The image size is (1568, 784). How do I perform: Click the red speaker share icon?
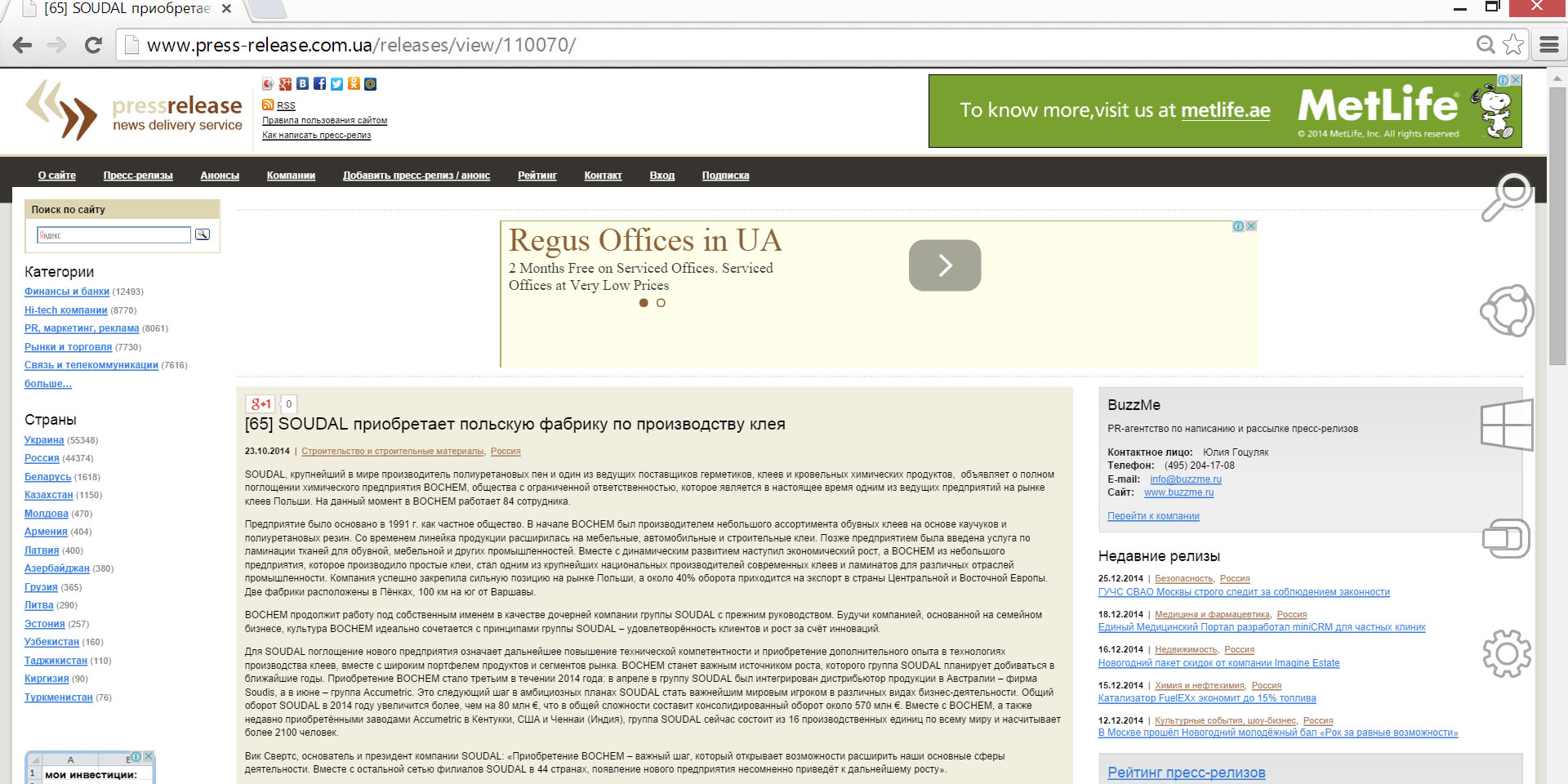coord(268,84)
